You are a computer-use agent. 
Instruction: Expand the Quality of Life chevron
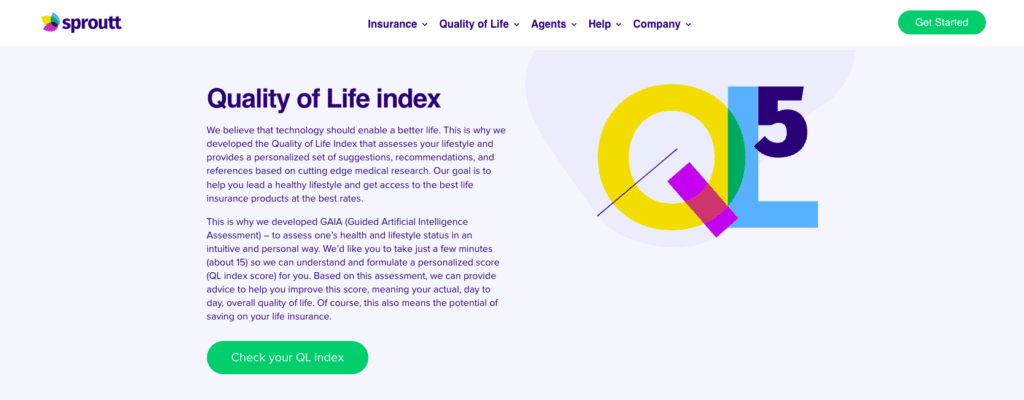tap(517, 24)
